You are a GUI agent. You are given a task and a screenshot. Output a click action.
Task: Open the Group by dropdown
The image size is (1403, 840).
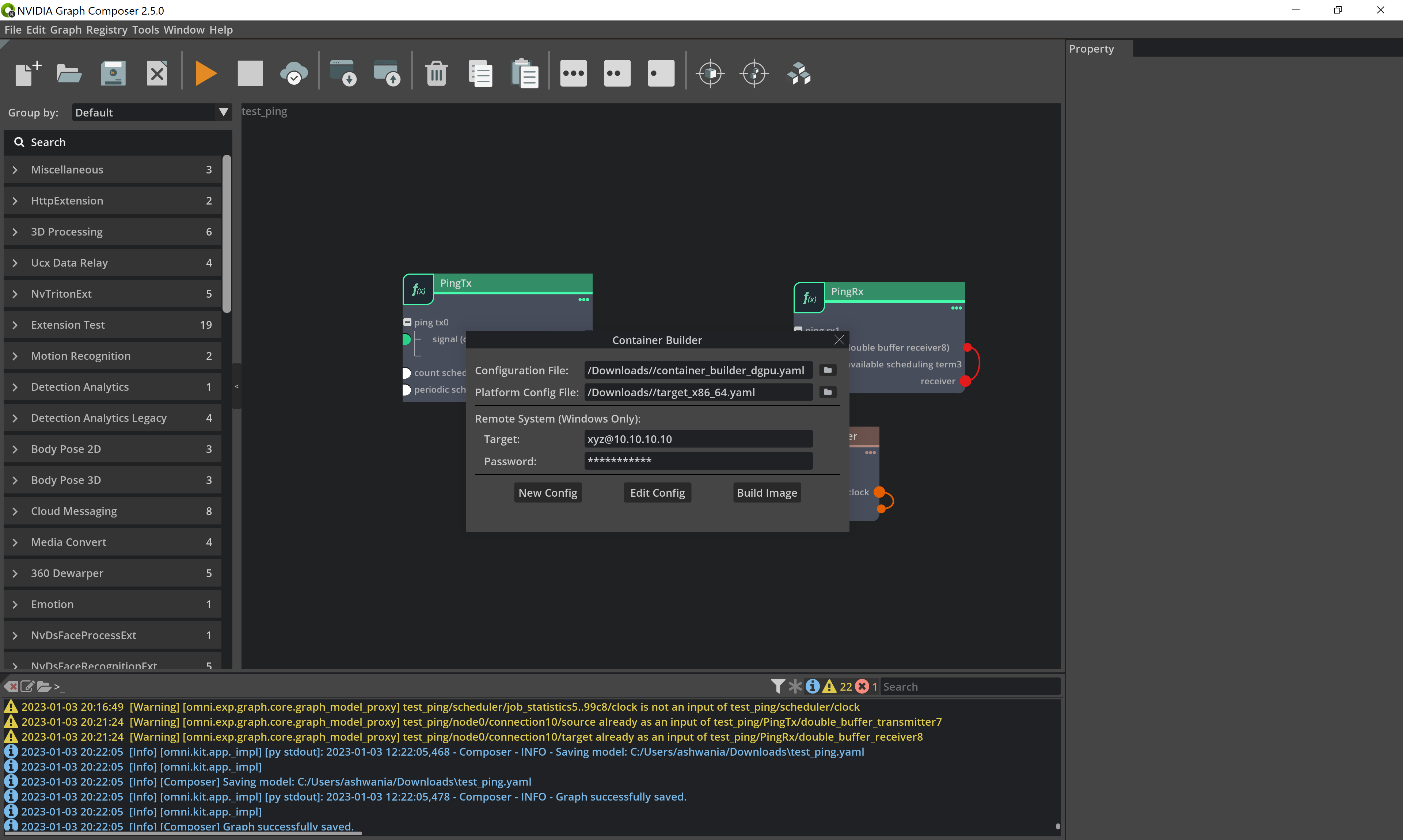[x=152, y=112]
